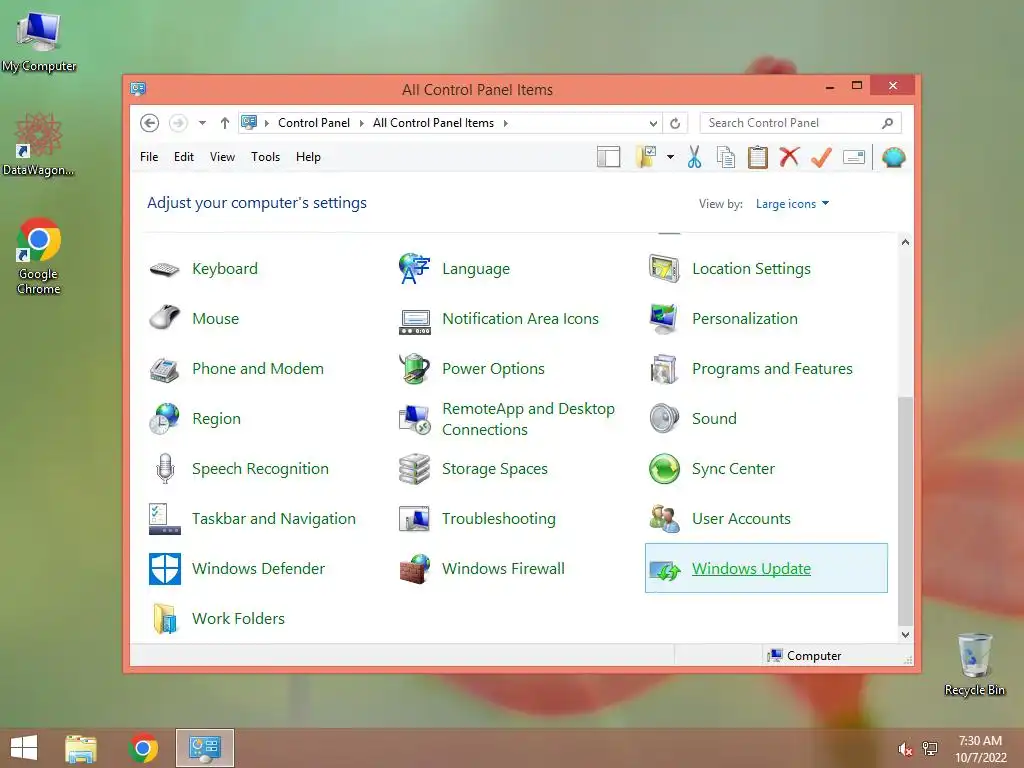Click the Windows Start button
This screenshot has height=768, width=1024.
pos(24,748)
